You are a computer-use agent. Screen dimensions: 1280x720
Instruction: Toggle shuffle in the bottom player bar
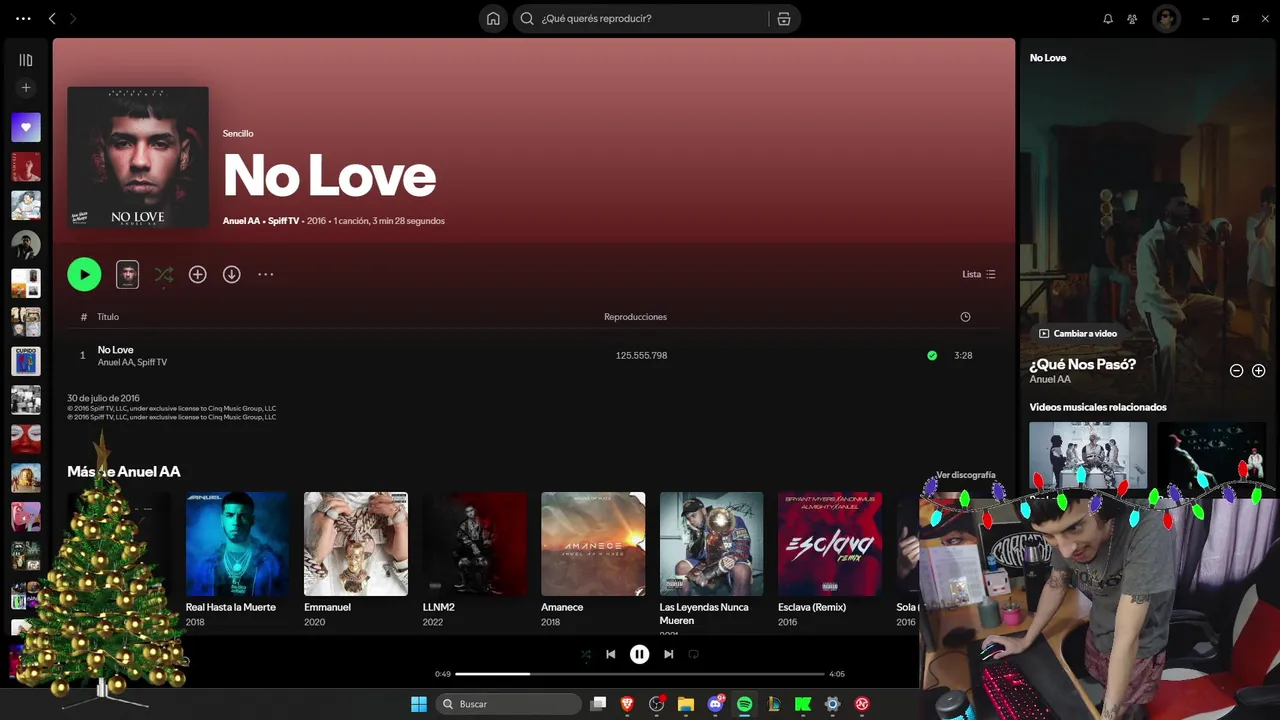(x=586, y=654)
